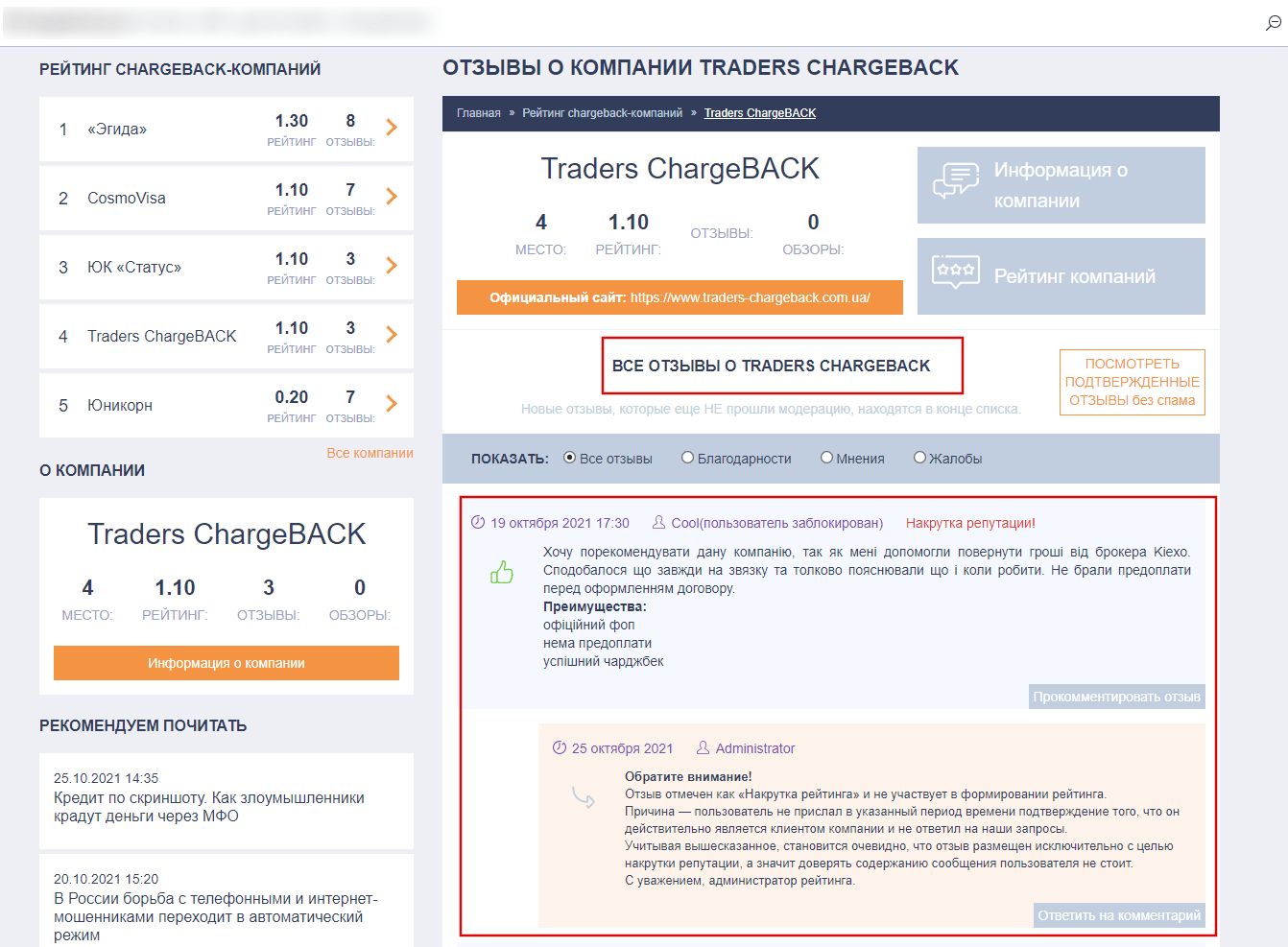Click the reply arrow icon in Administrator comment
Image resolution: width=1288 pixels, height=947 pixels.
pyautogui.click(x=584, y=796)
